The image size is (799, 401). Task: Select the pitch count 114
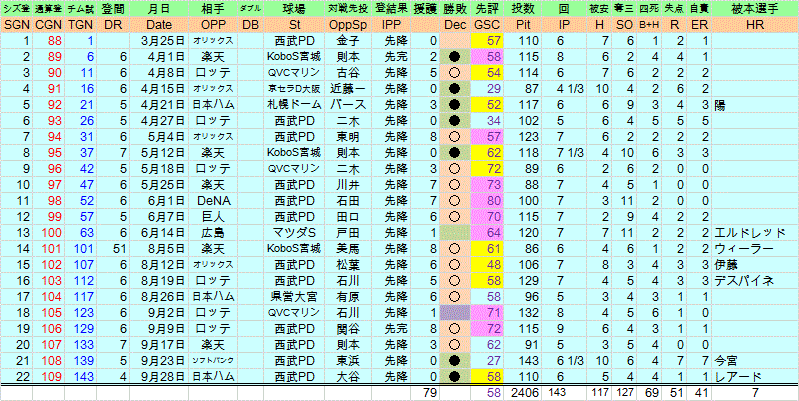coord(528,72)
